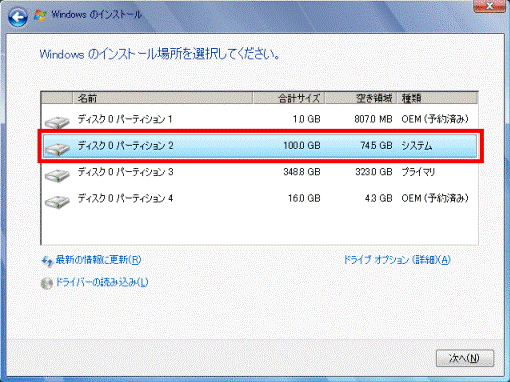Sort list by 種類 column header
Screen dimensions: 510x382
[437, 98]
